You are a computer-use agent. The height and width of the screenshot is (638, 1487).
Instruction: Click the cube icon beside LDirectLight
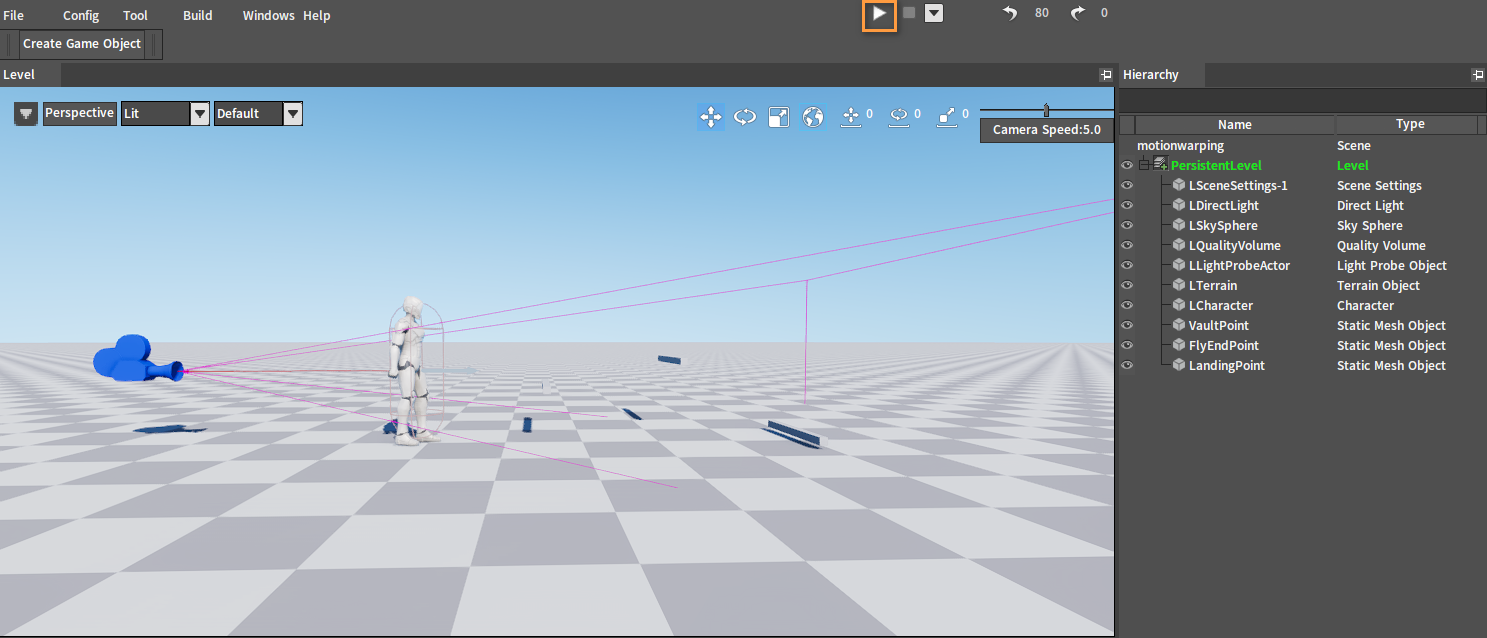tap(1179, 205)
